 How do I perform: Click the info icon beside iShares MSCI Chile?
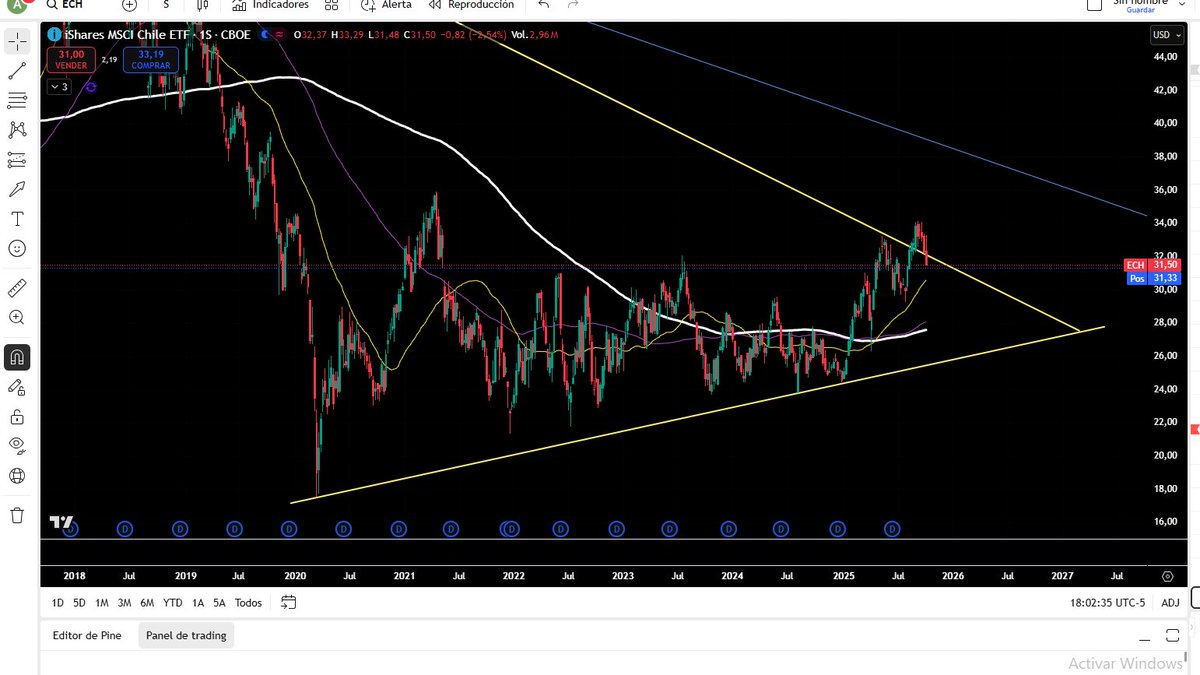pyautogui.click(x=56, y=35)
